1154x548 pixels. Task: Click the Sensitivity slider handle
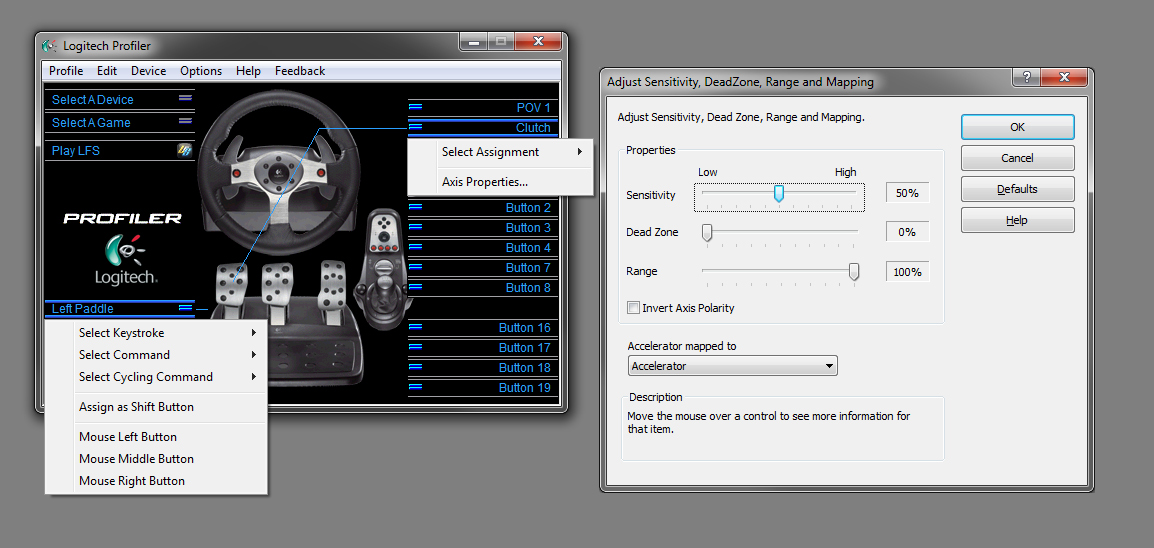click(x=779, y=194)
